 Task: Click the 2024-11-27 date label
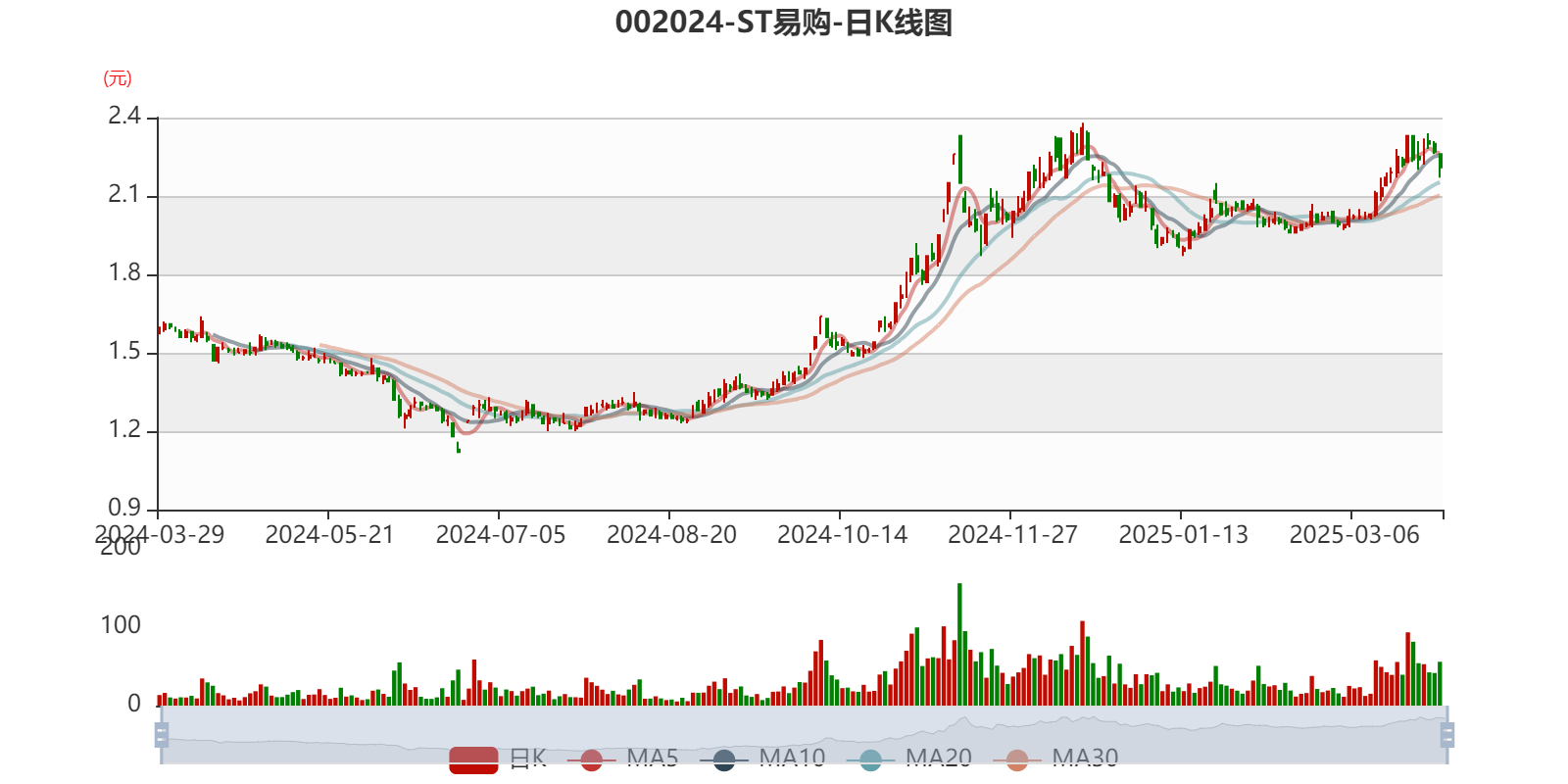pyautogui.click(x=1012, y=535)
